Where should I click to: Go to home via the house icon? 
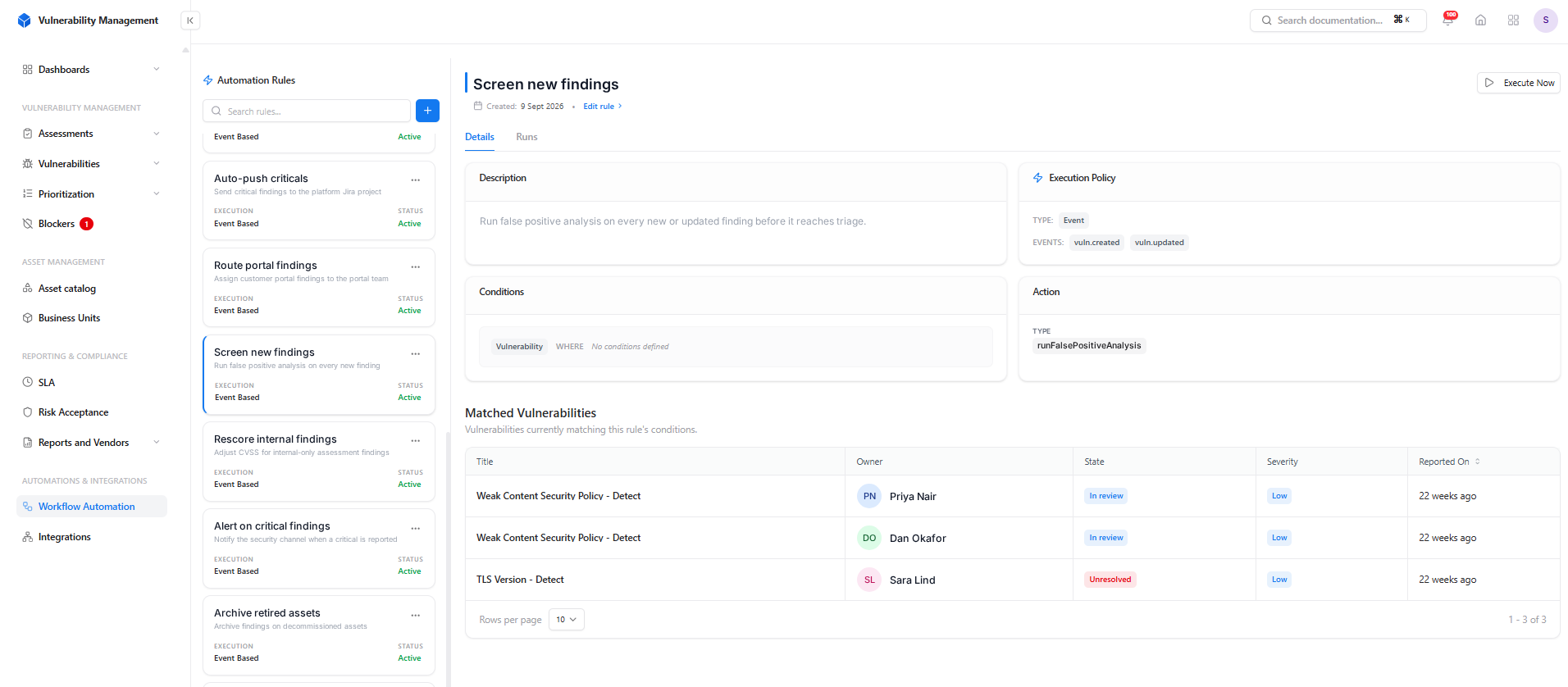pos(1481,20)
